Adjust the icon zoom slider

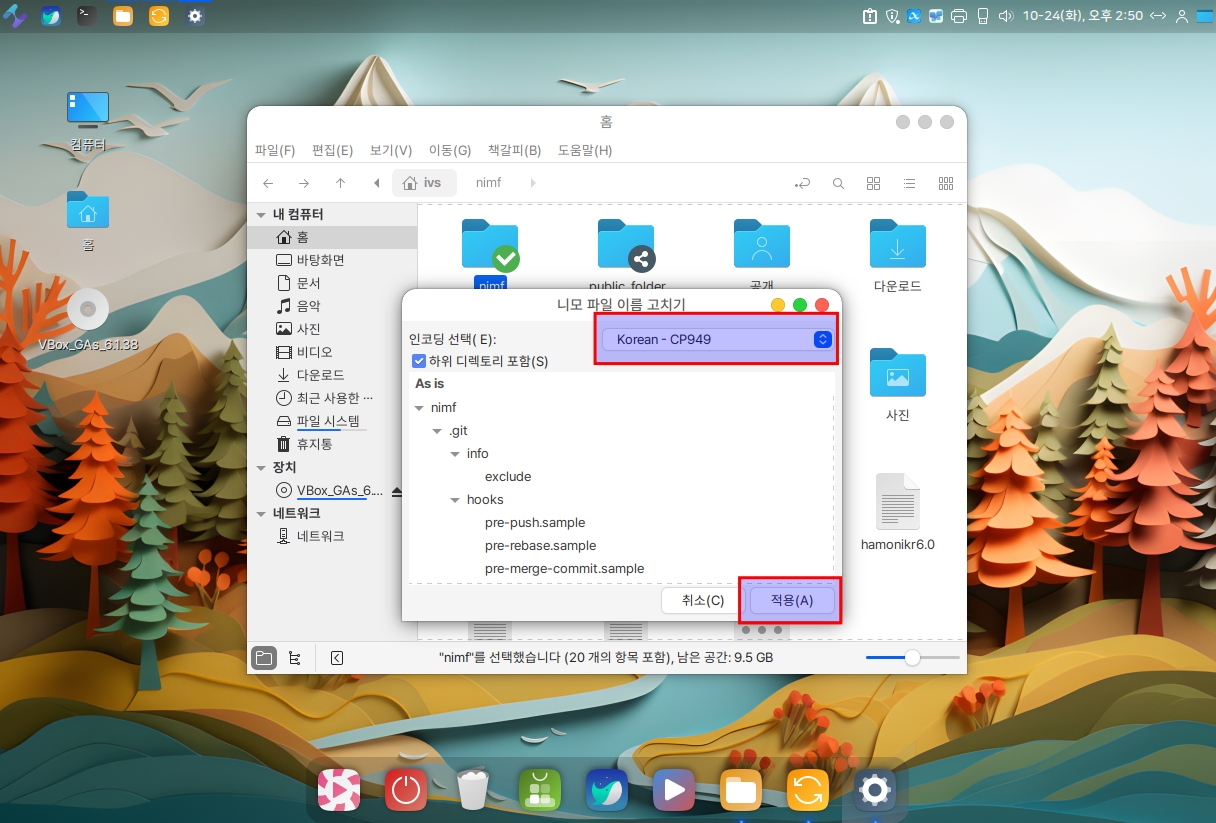click(x=911, y=658)
